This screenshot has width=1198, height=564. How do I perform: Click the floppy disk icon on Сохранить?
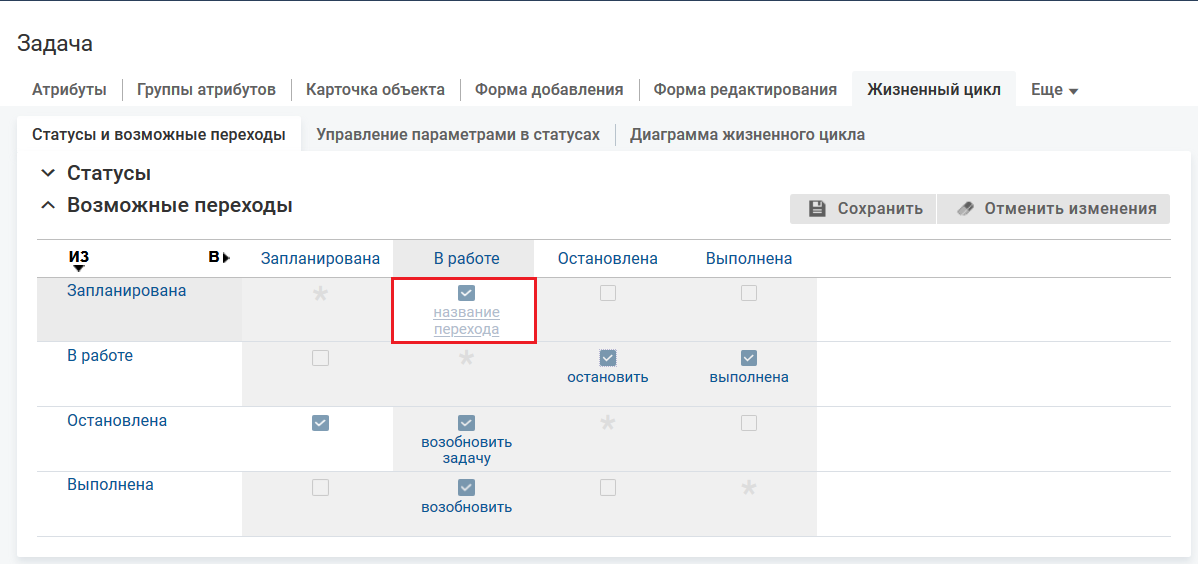point(817,209)
